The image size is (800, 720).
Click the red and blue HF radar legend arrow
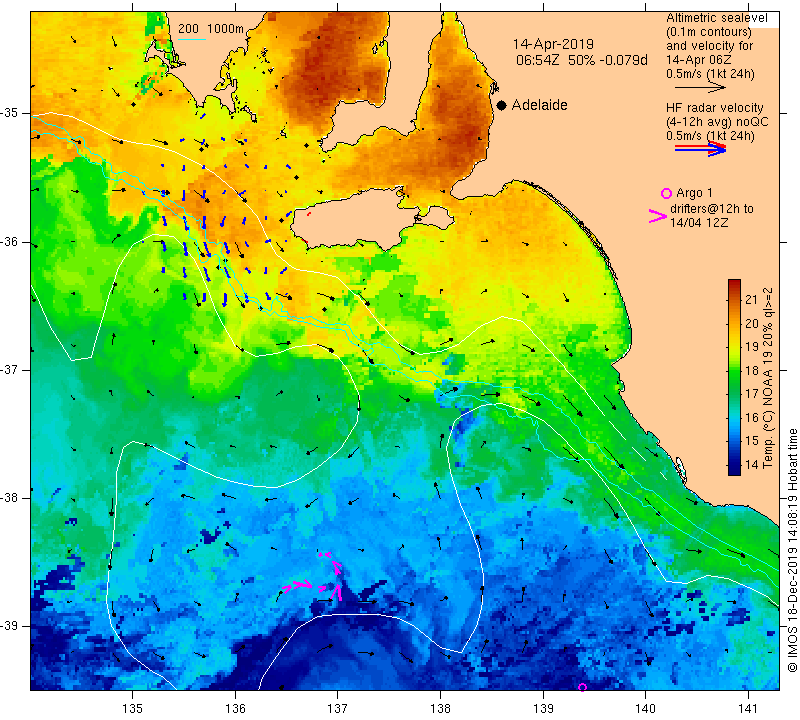700,149
